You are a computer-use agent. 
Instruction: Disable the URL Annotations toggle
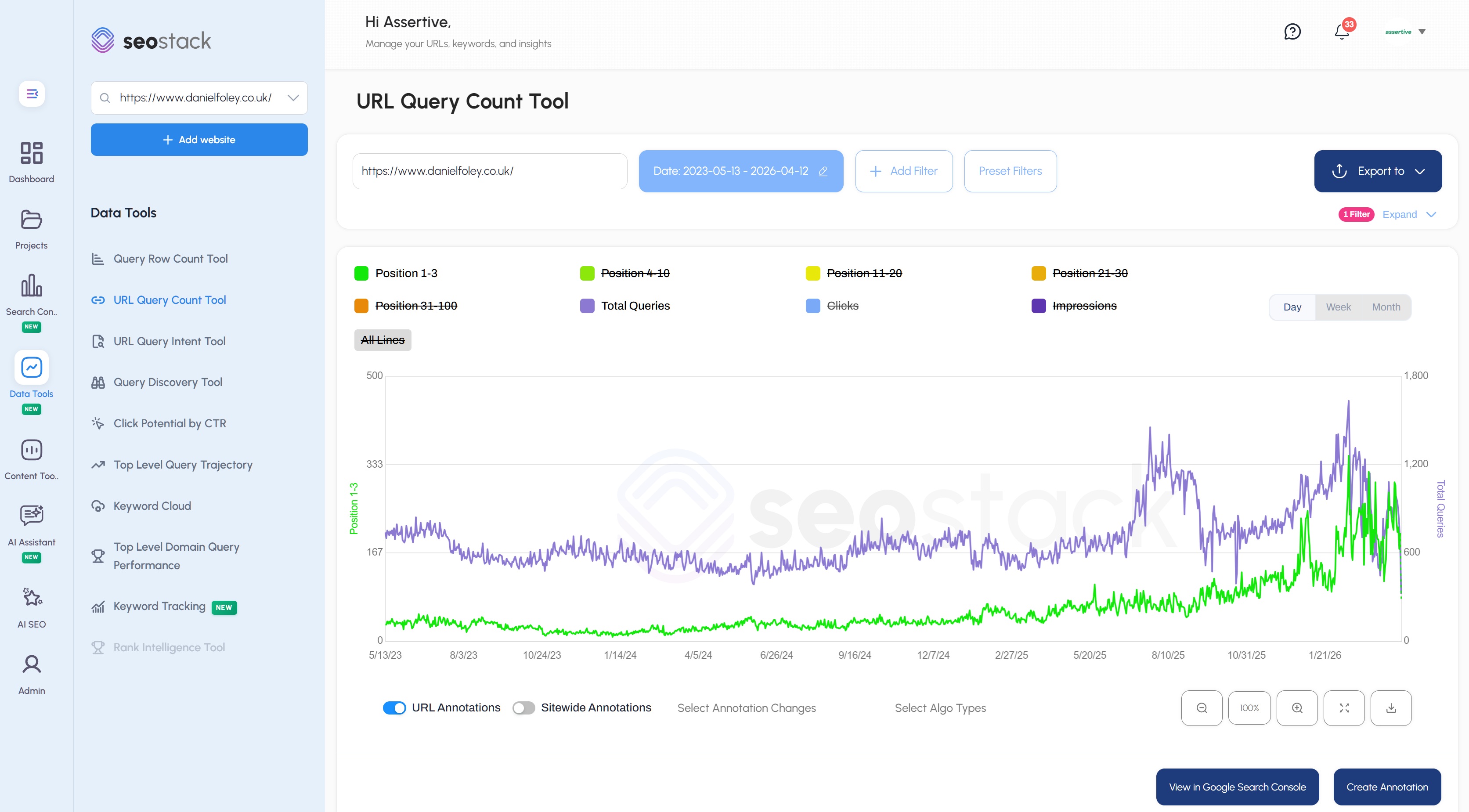coord(395,707)
